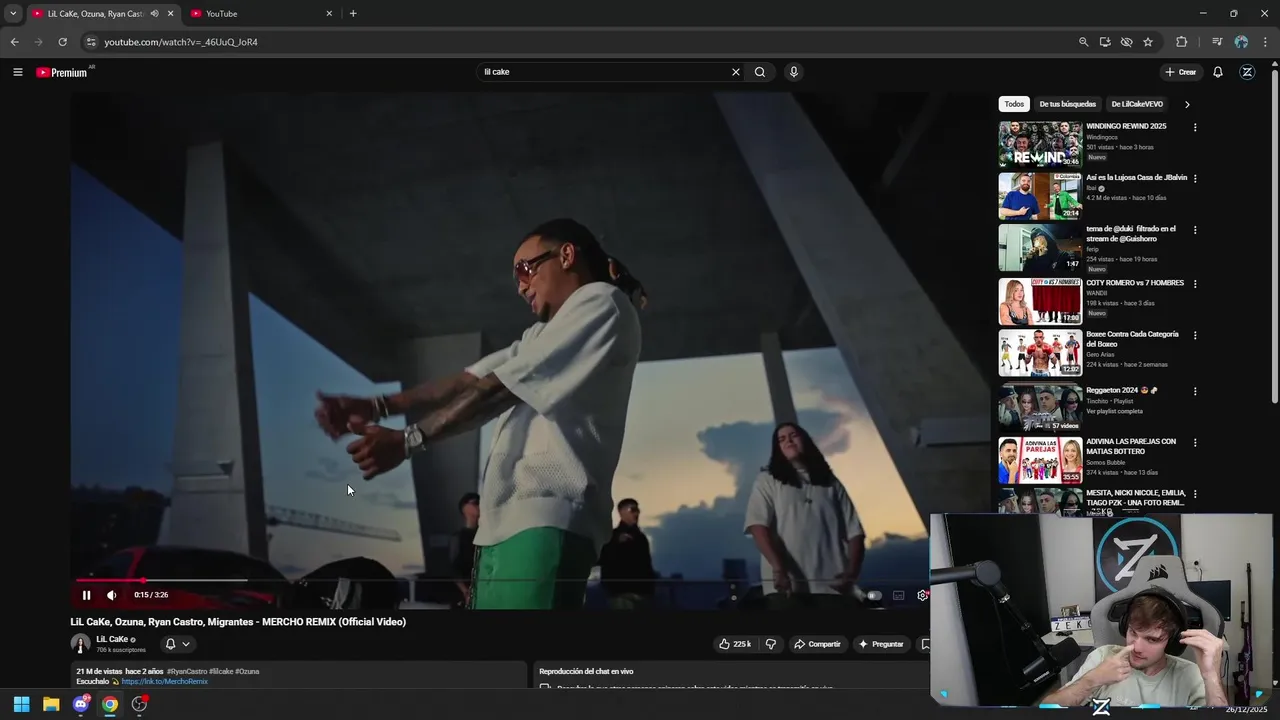Go to YouTube Premium home logo

62,72
